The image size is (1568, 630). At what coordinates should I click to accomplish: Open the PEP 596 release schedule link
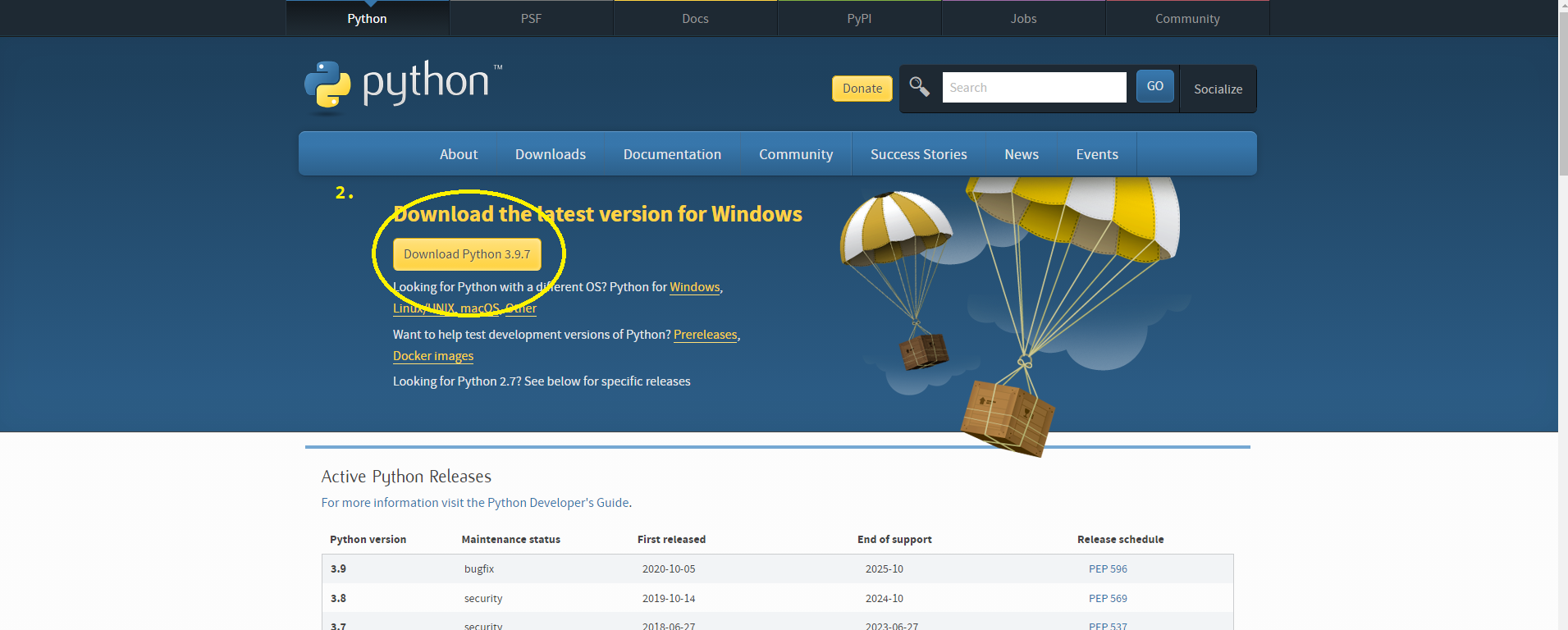pos(1108,568)
